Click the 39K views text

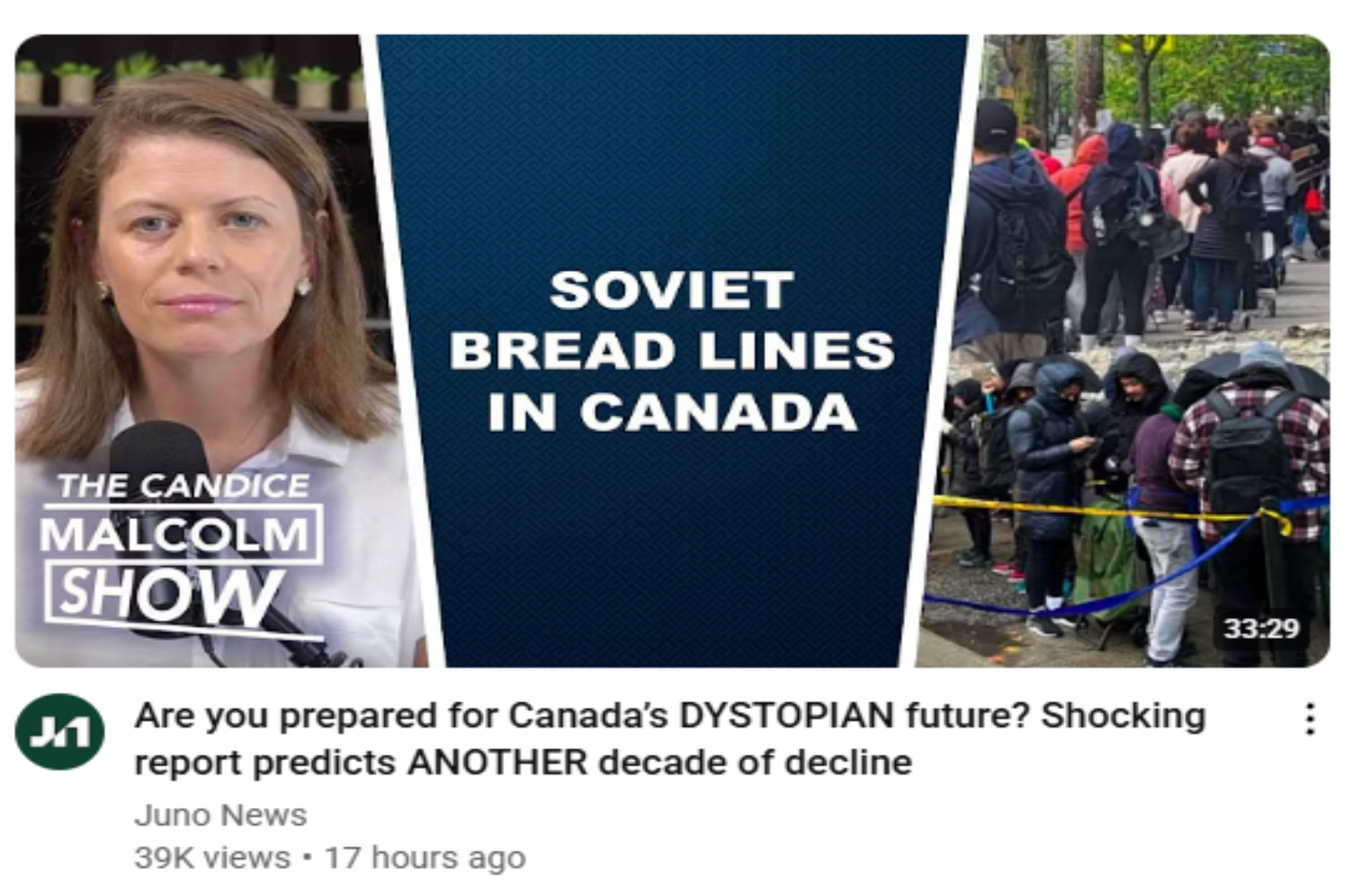(212, 857)
